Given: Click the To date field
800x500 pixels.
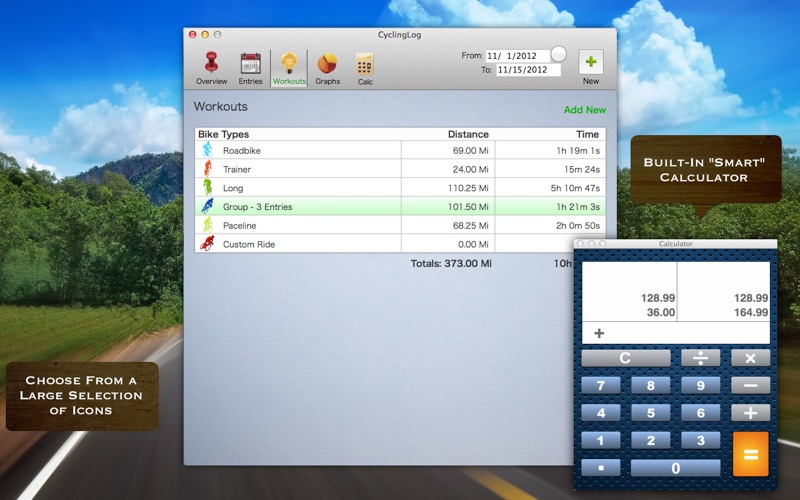Looking at the screenshot, I should tap(527, 70).
